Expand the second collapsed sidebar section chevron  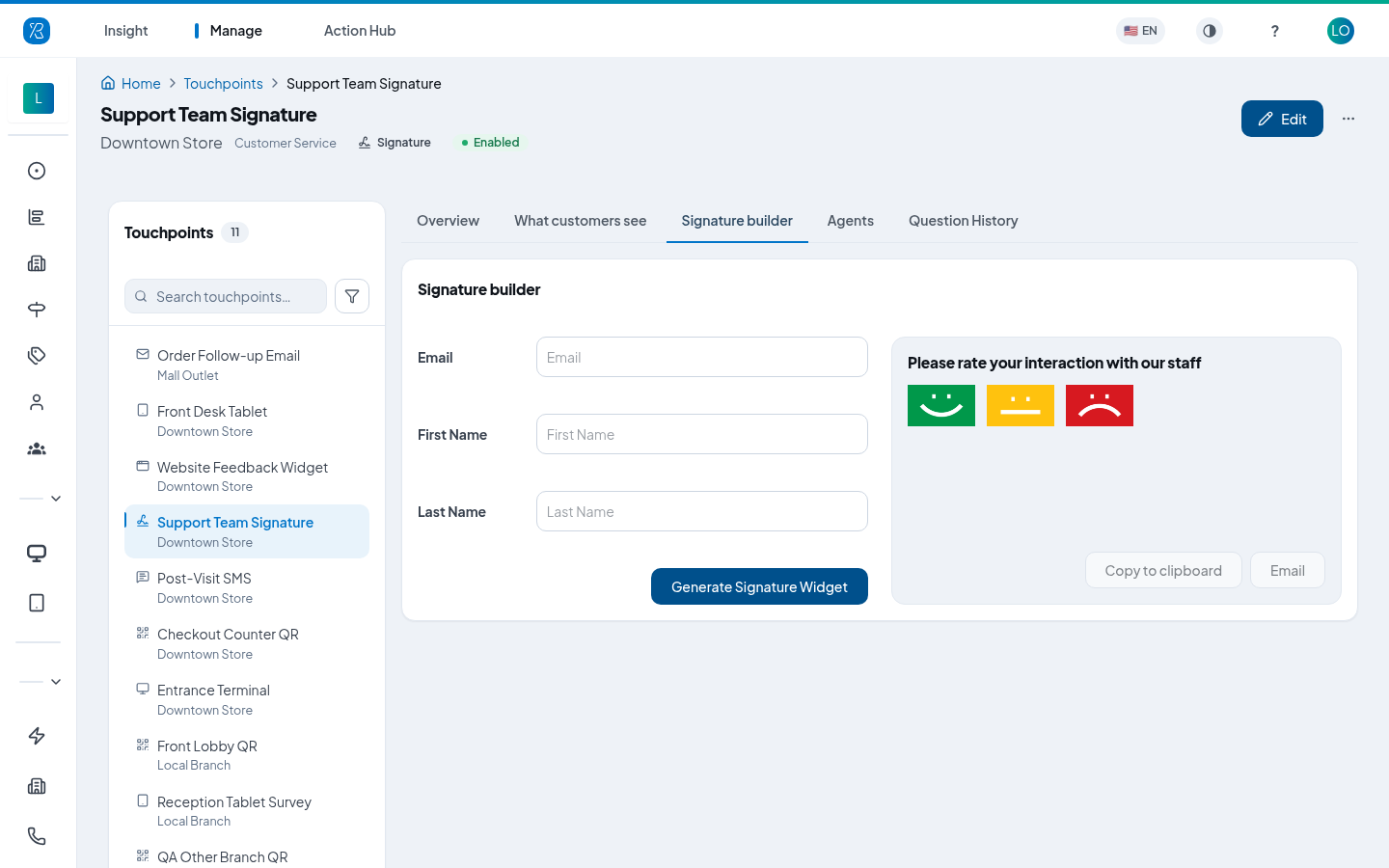pyautogui.click(x=56, y=682)
